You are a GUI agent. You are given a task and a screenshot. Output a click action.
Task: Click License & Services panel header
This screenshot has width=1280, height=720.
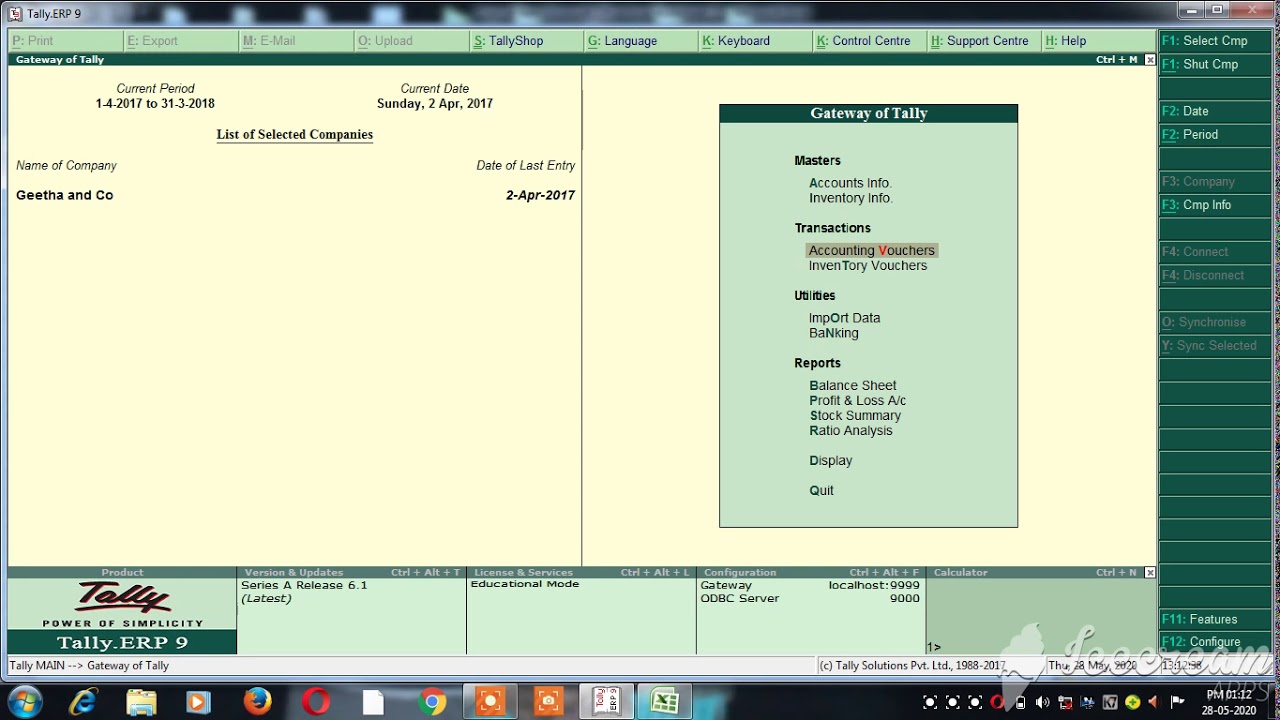tap(581, 573)
